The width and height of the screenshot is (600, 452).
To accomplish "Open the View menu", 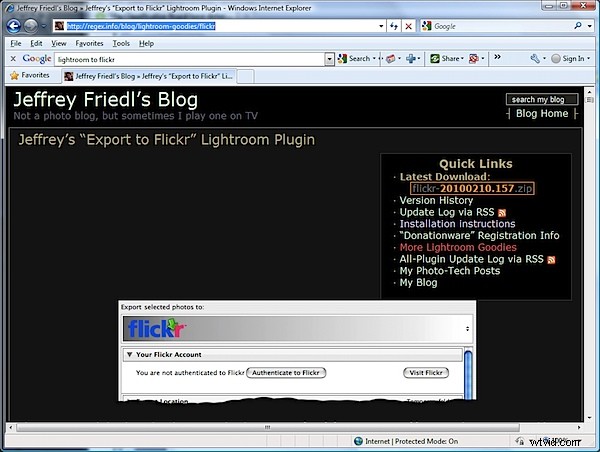I will pos(59,43).
